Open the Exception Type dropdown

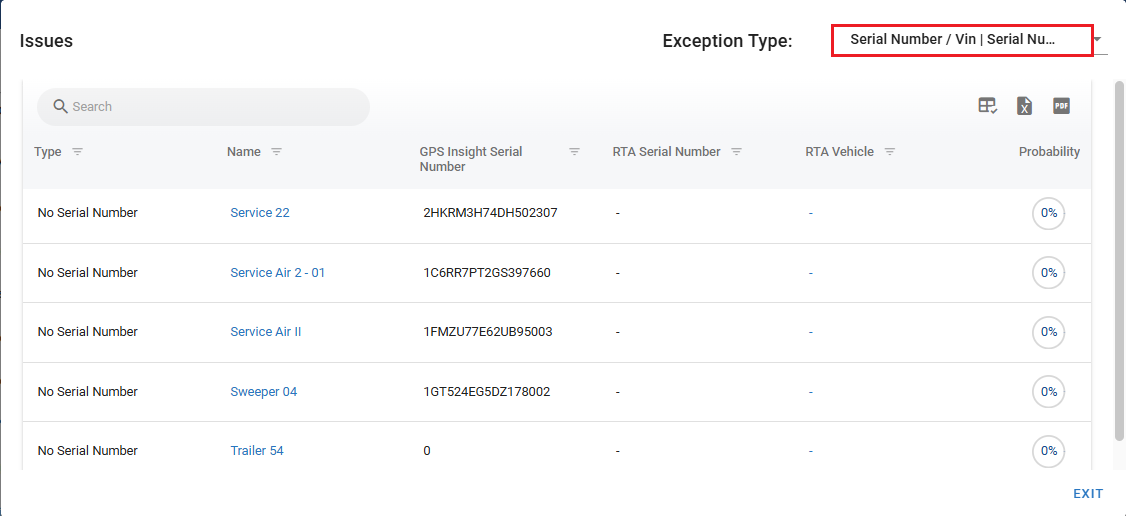point(961,41)
